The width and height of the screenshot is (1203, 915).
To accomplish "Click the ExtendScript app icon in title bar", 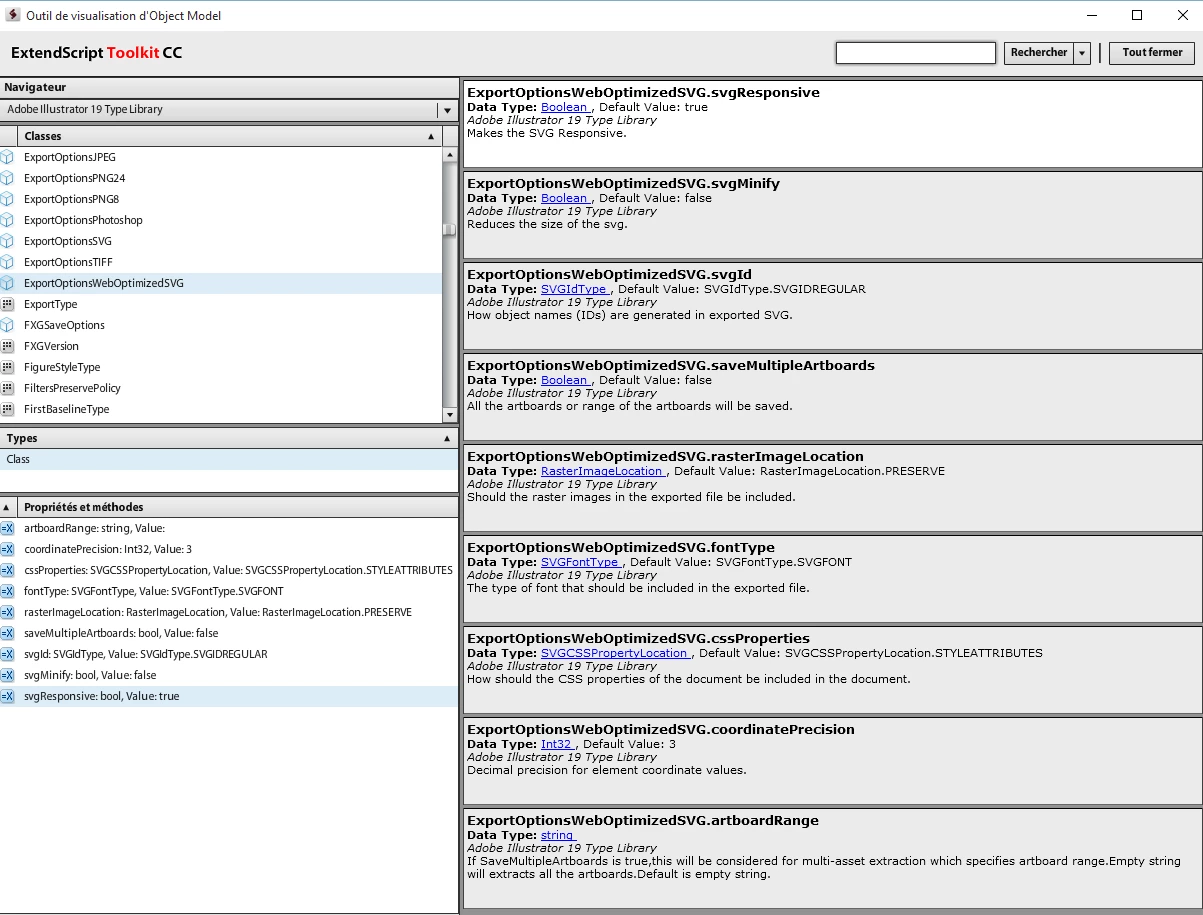I will click(13, 15).
